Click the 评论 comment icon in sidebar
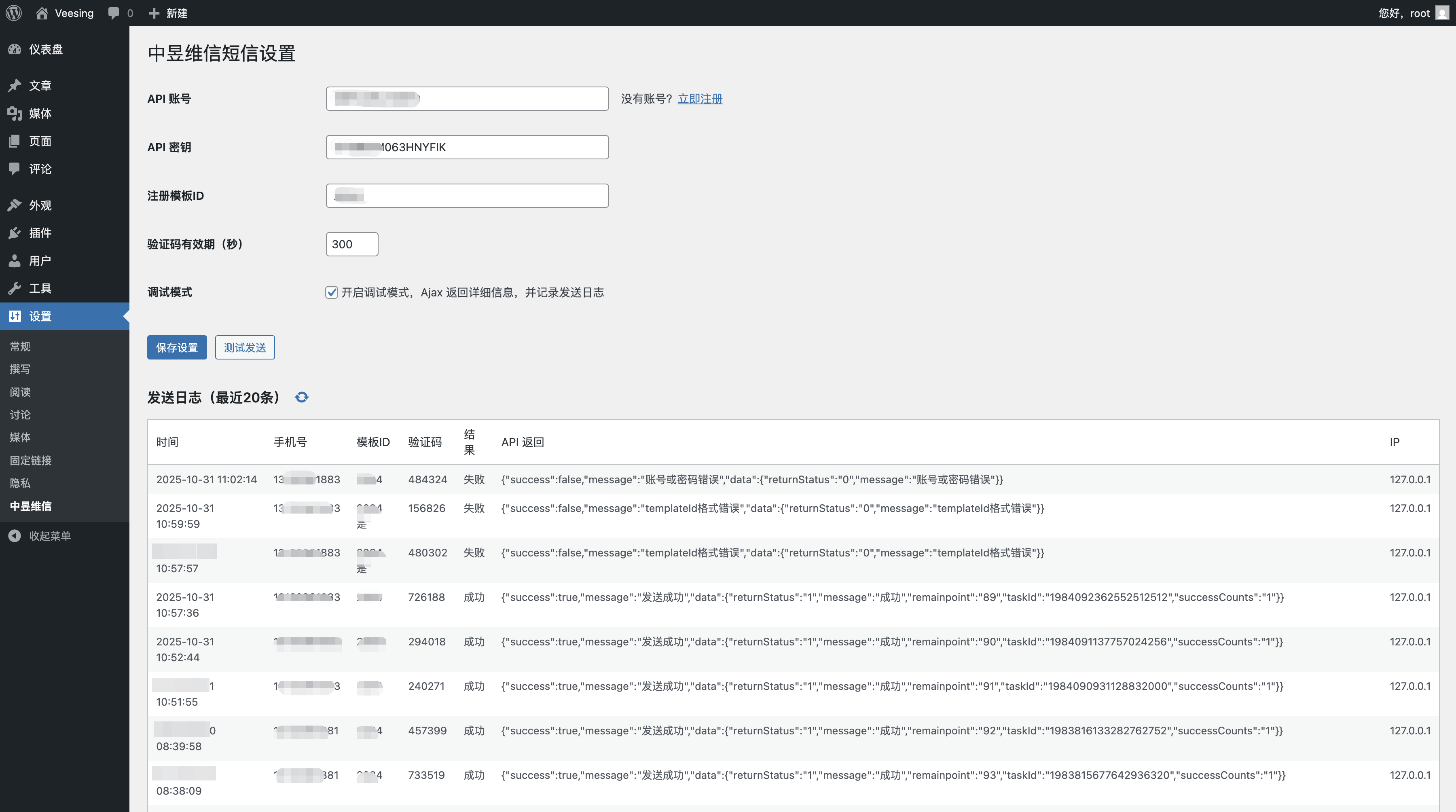The image size is (1456, 812). 15,169
